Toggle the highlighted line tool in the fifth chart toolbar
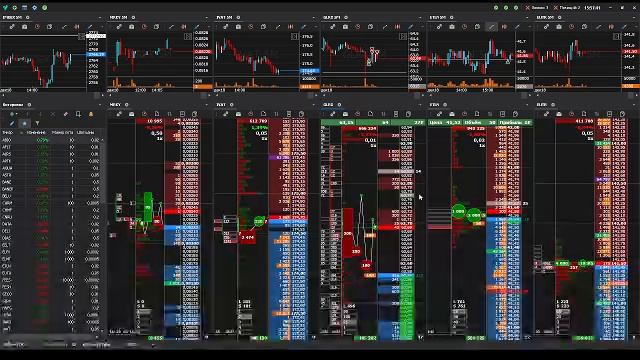 coord(491,27)
